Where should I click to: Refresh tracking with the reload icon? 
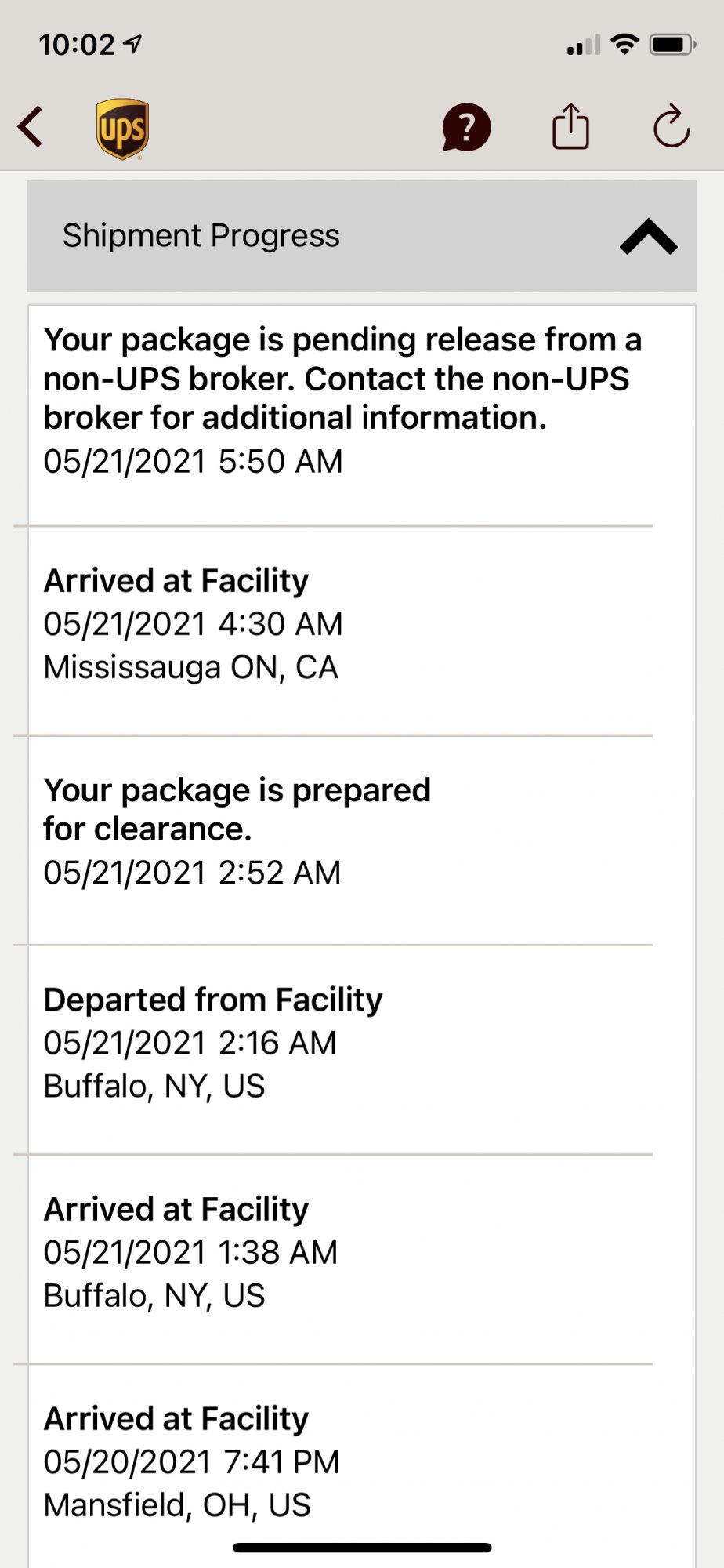click(672, 127)
